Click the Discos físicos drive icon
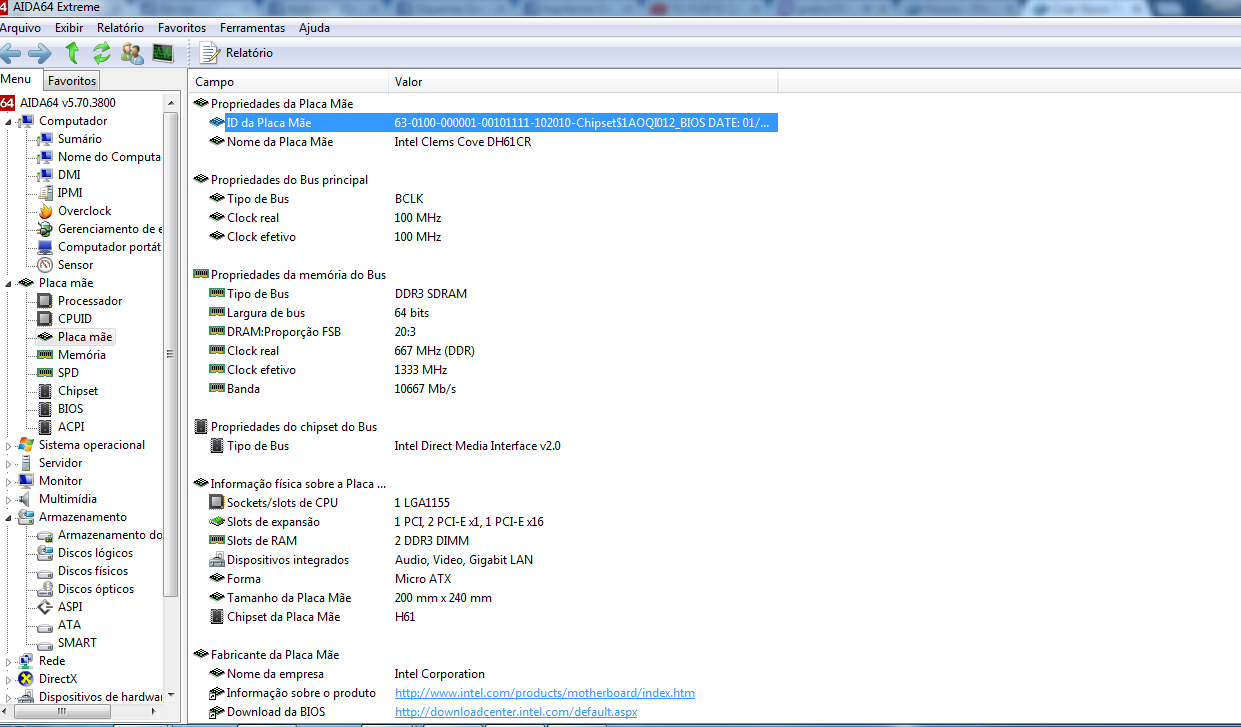 coord(45,571)
